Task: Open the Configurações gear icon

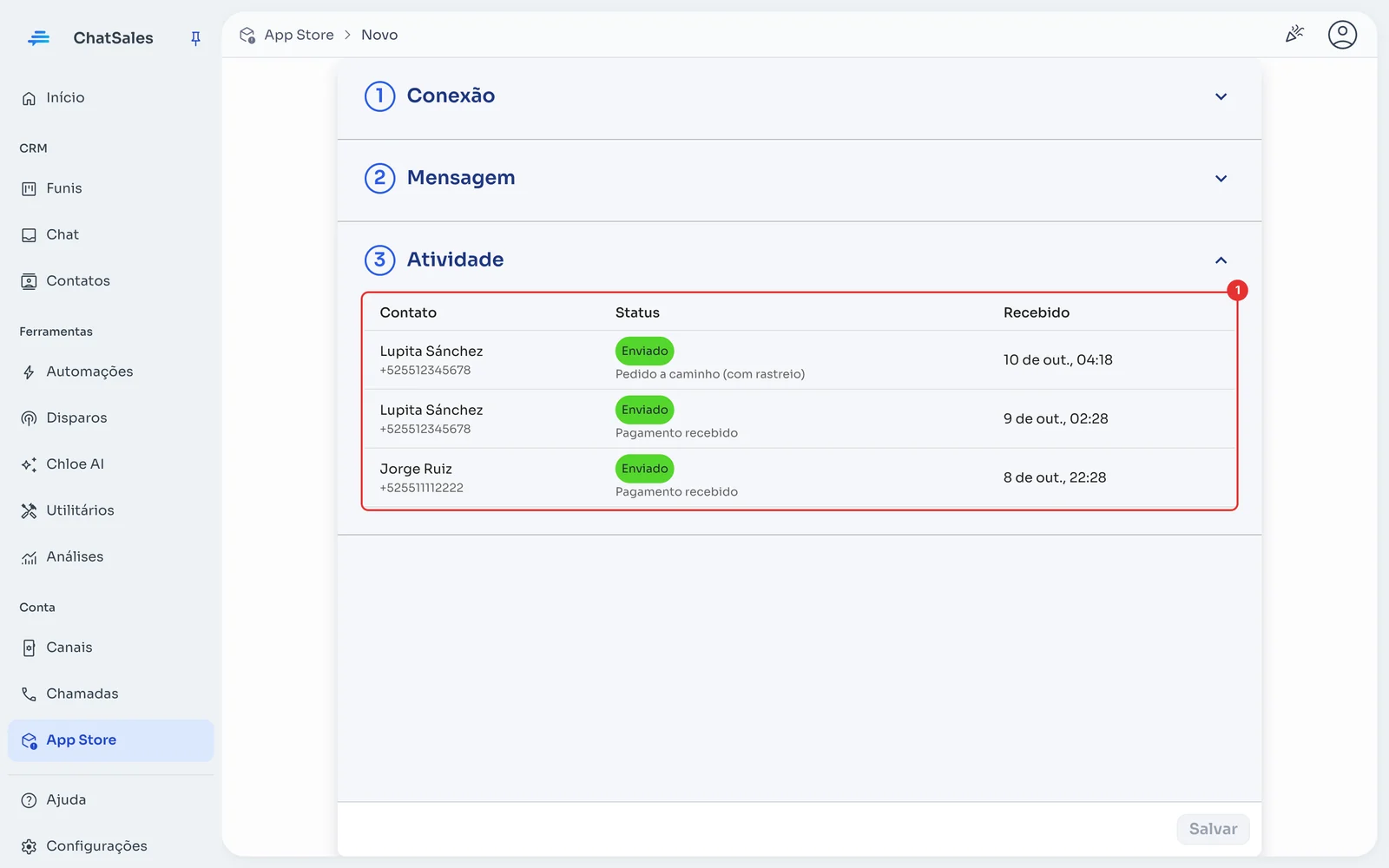Action: (29, 846)
